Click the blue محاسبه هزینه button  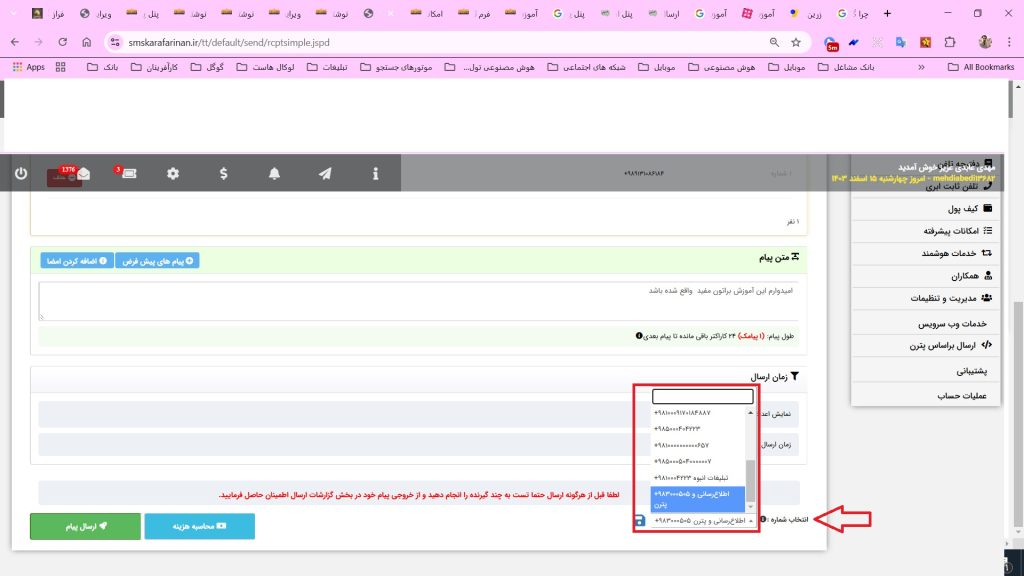199,526
